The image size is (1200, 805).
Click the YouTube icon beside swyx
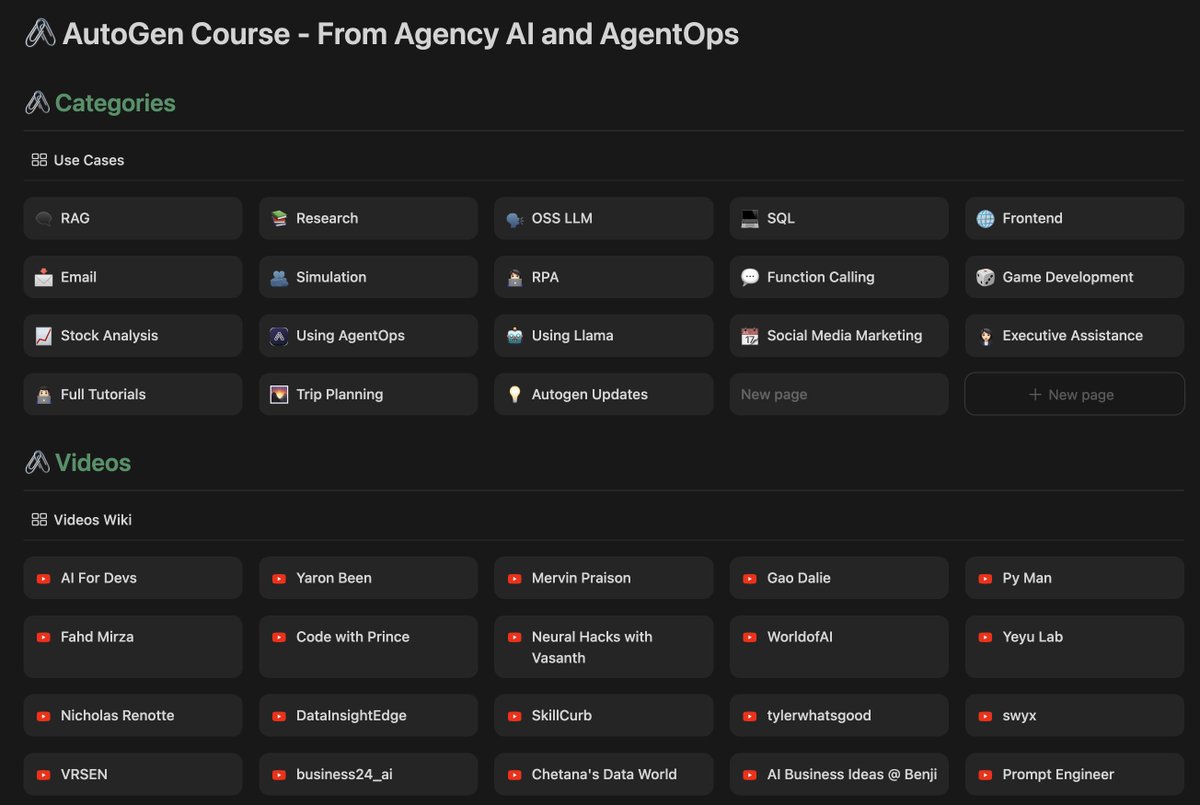[985, 716]
